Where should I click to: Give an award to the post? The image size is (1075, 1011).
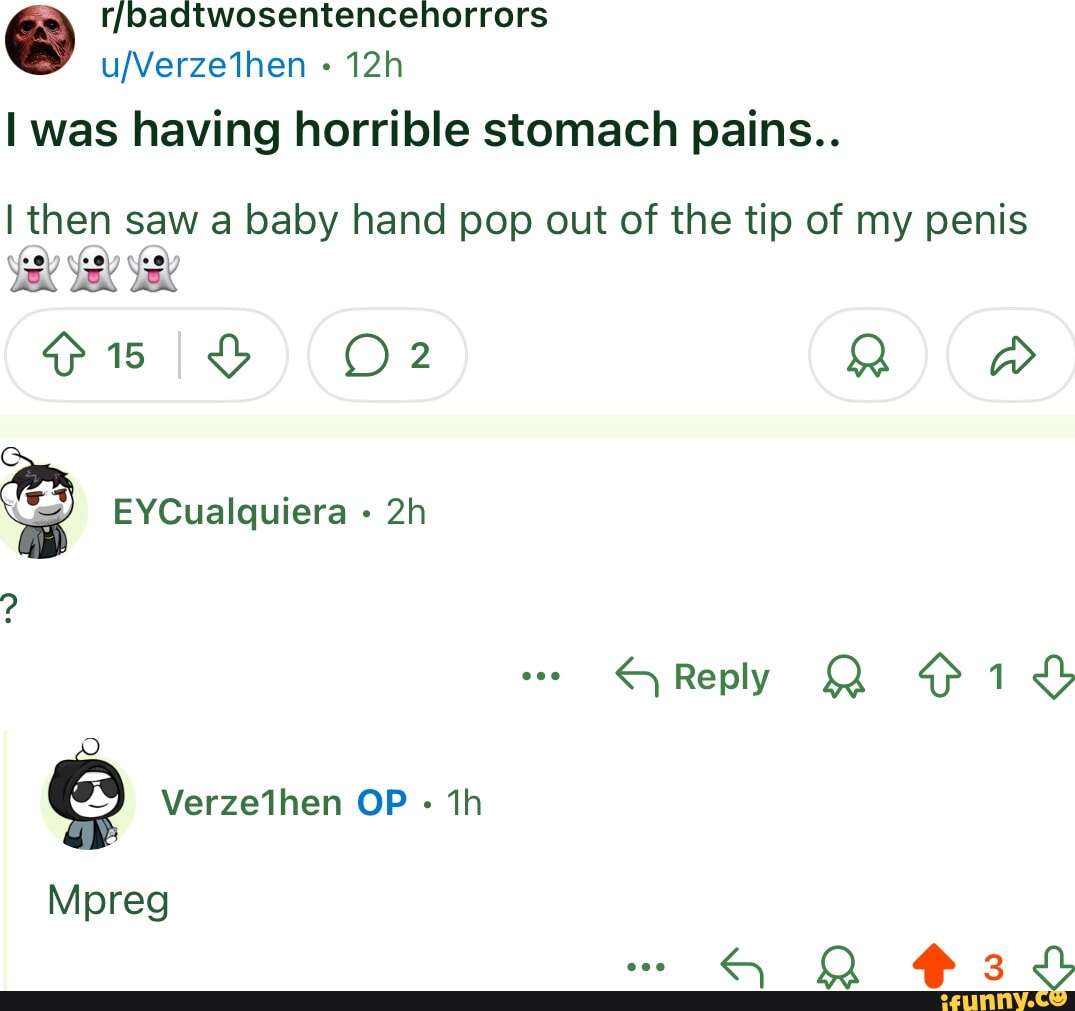(x=866, y=354)
